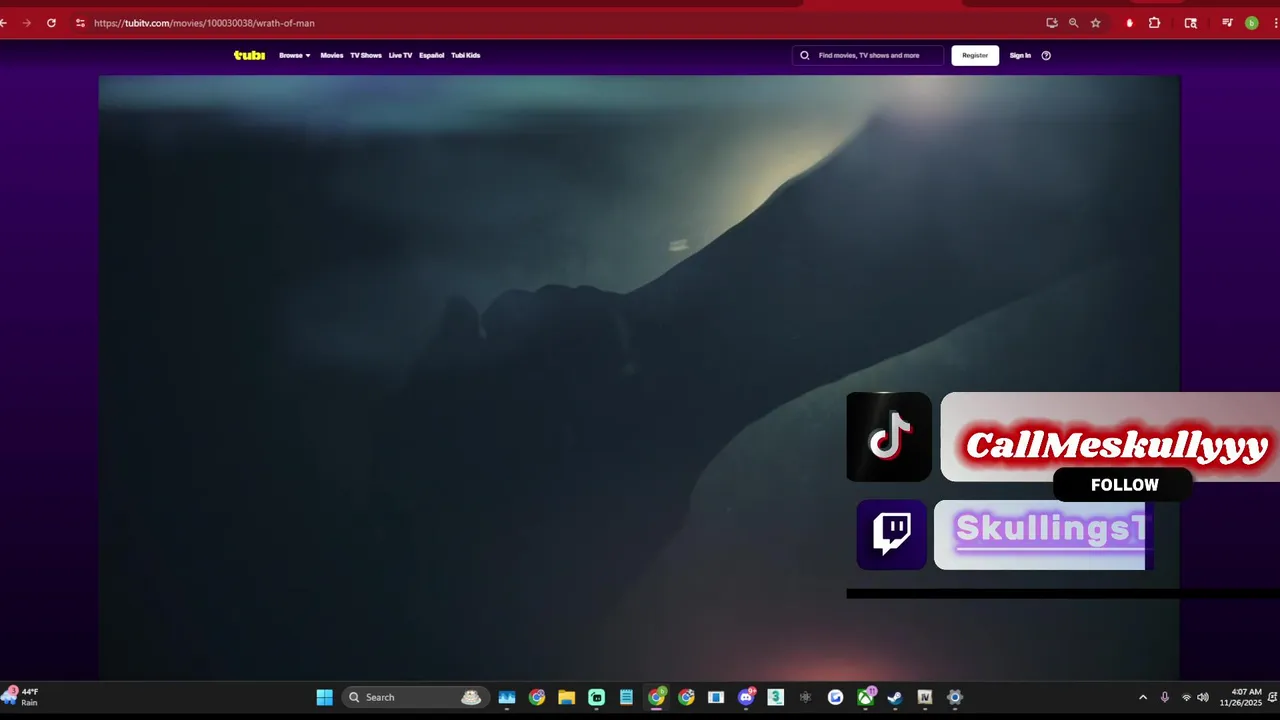Screen dimensions: 1280x720
Task: Reload the page with the refresh icon
Action: (51, 23)
